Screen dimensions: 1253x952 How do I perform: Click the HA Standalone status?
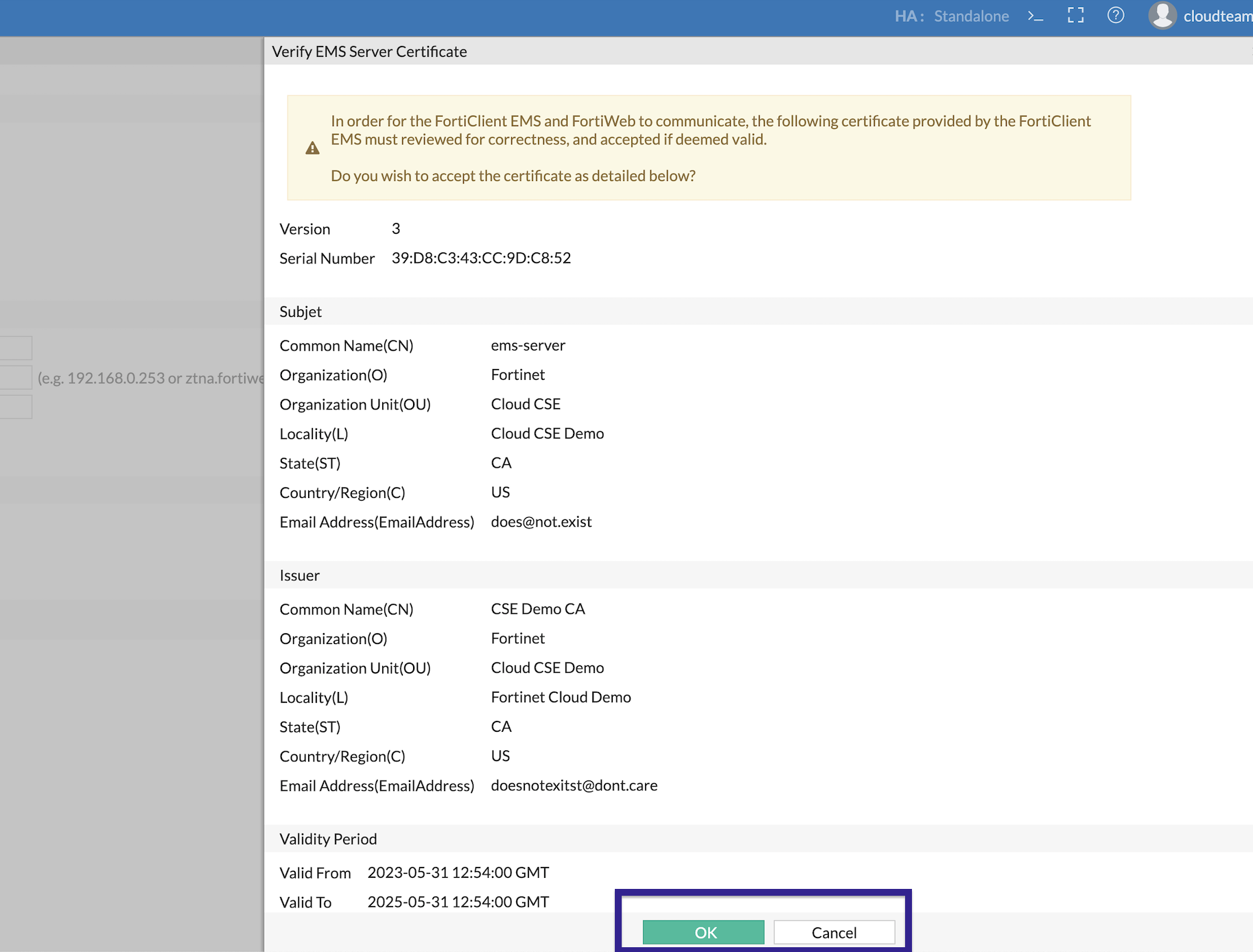point(952,16)
